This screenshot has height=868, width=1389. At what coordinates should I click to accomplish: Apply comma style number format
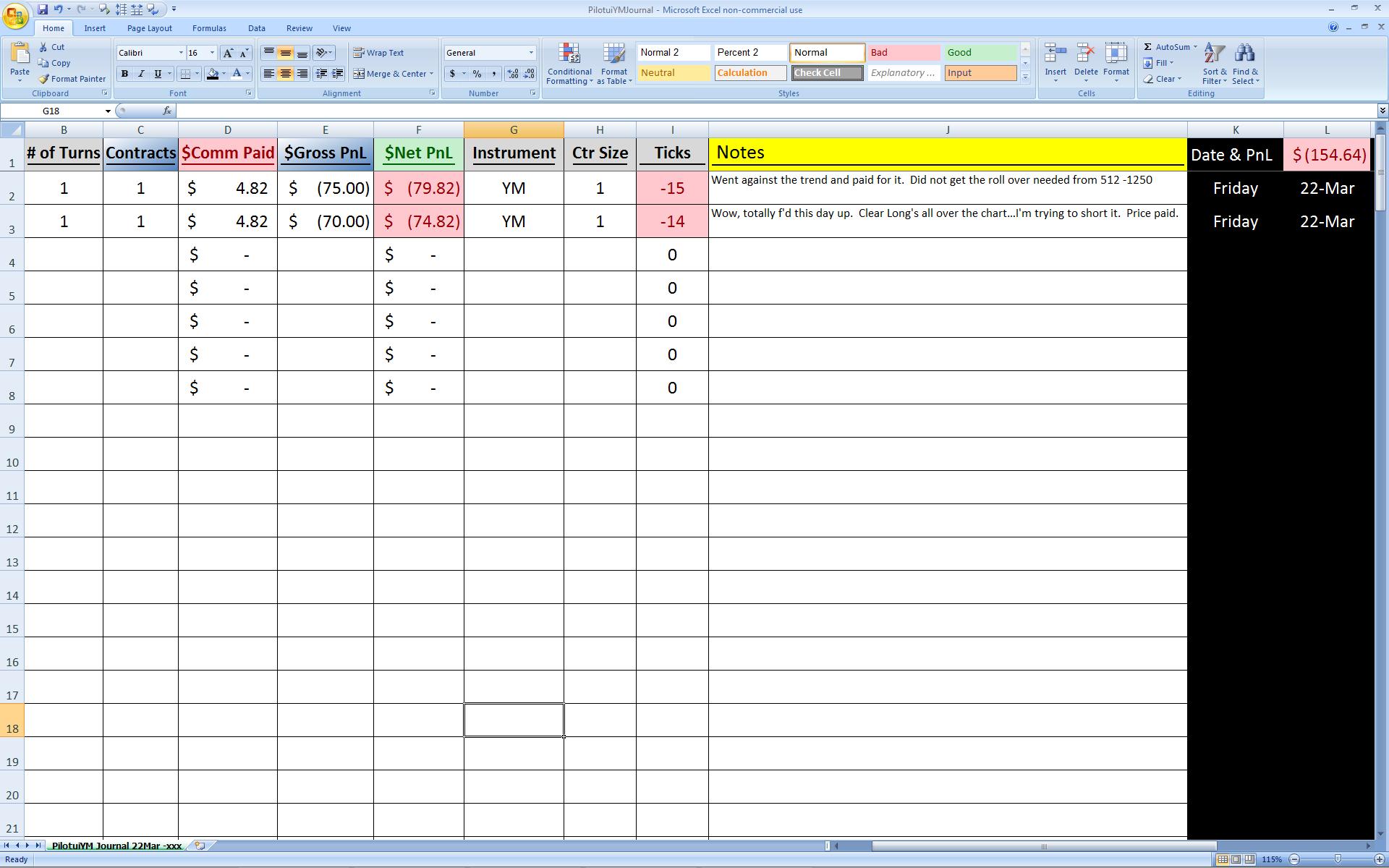pyautogui.click(x=494, y=74)
